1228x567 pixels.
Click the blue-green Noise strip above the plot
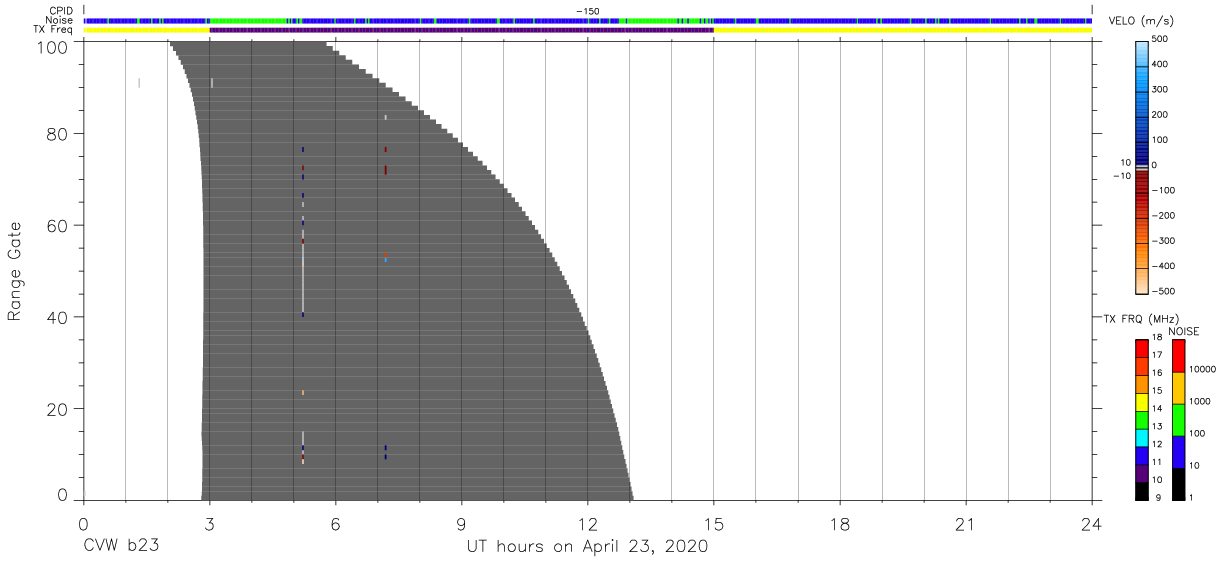587,20
